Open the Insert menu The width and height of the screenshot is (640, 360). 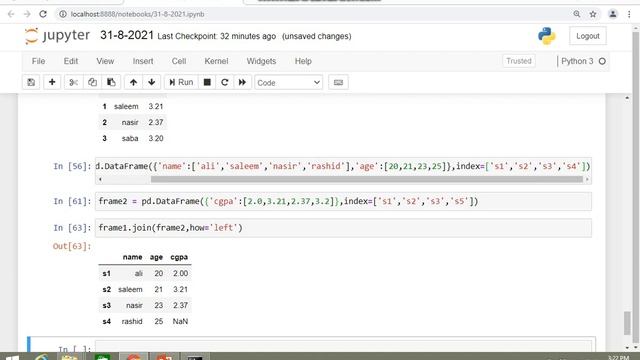click(143, 61)
